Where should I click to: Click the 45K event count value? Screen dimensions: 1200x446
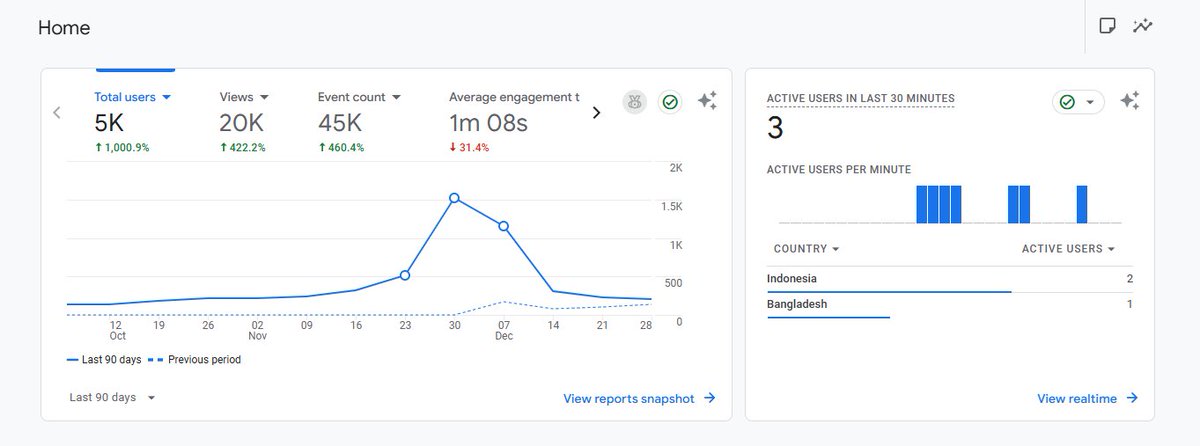[340, 124]
